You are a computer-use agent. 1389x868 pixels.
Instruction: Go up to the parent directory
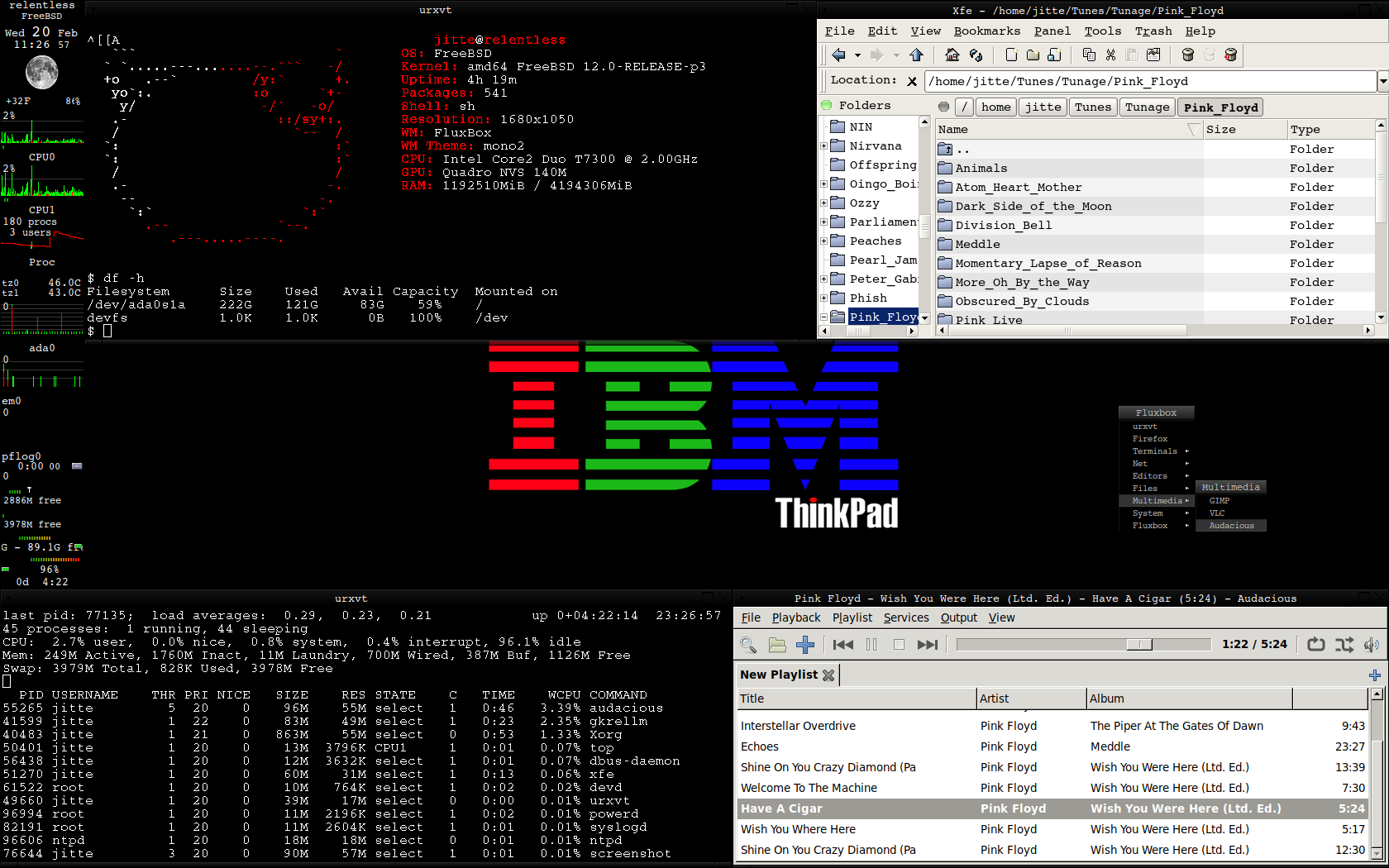[x=916, y=55]
